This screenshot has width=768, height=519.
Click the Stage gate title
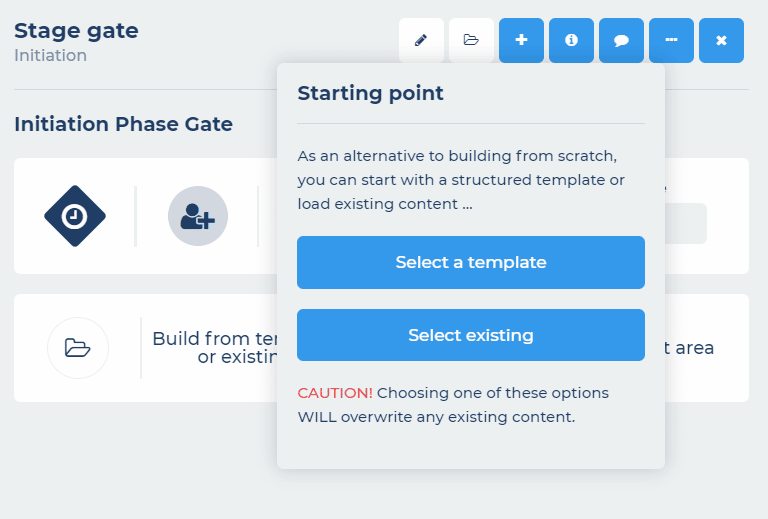pyautogui.click(x=76, y=30)
